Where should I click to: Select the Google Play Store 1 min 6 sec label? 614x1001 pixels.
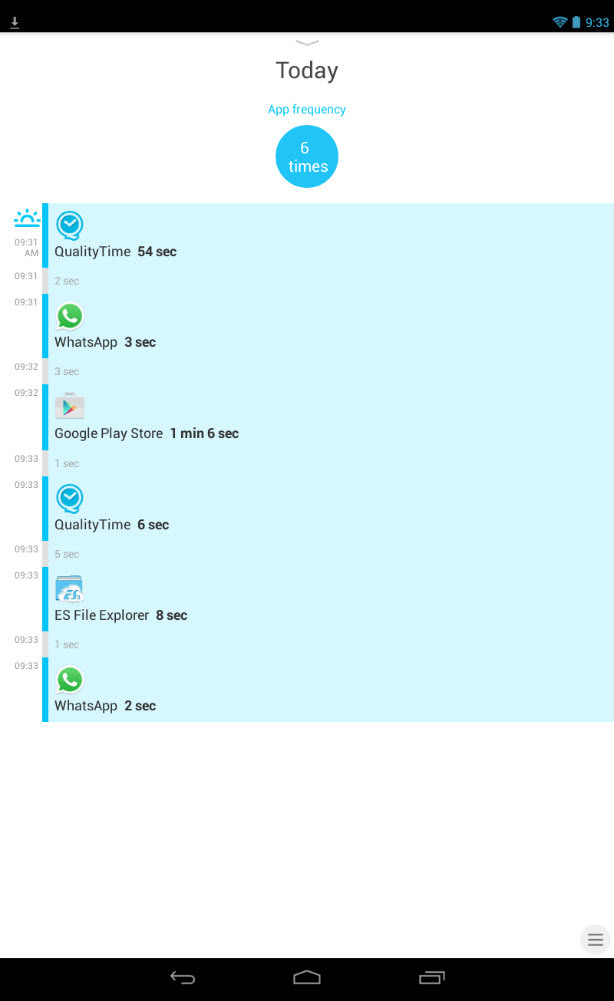(x=147, y=433)
